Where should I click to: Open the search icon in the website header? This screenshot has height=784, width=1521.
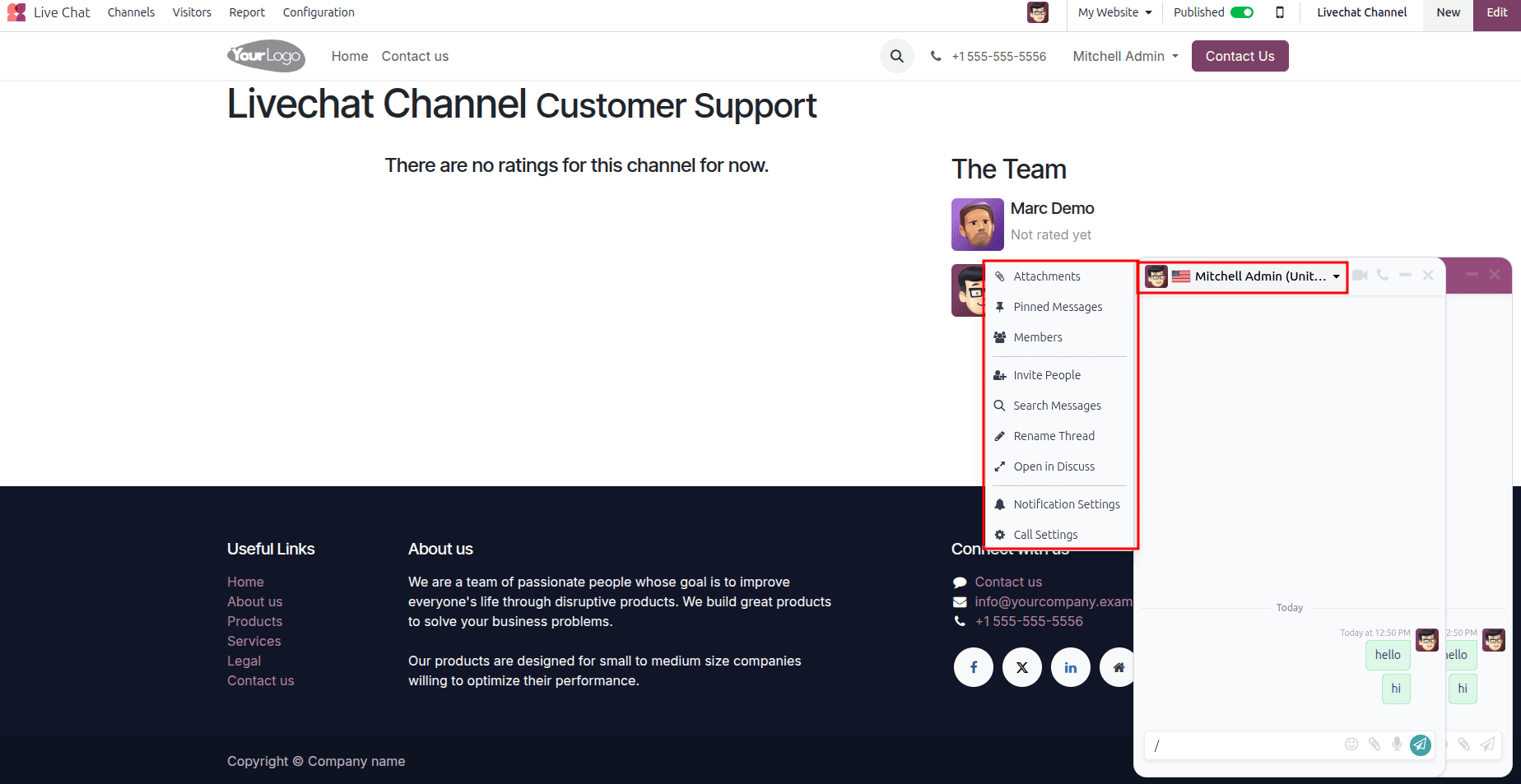(x=896, y=56)
